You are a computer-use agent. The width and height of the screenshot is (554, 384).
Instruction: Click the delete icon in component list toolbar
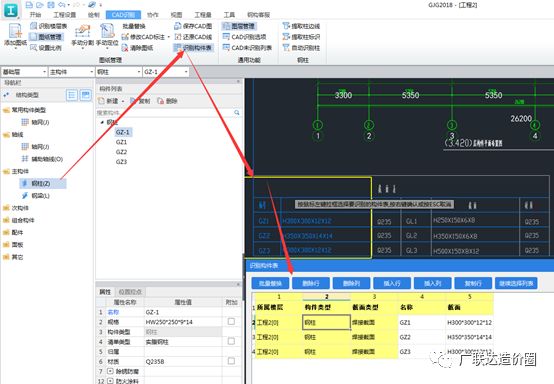161,101
